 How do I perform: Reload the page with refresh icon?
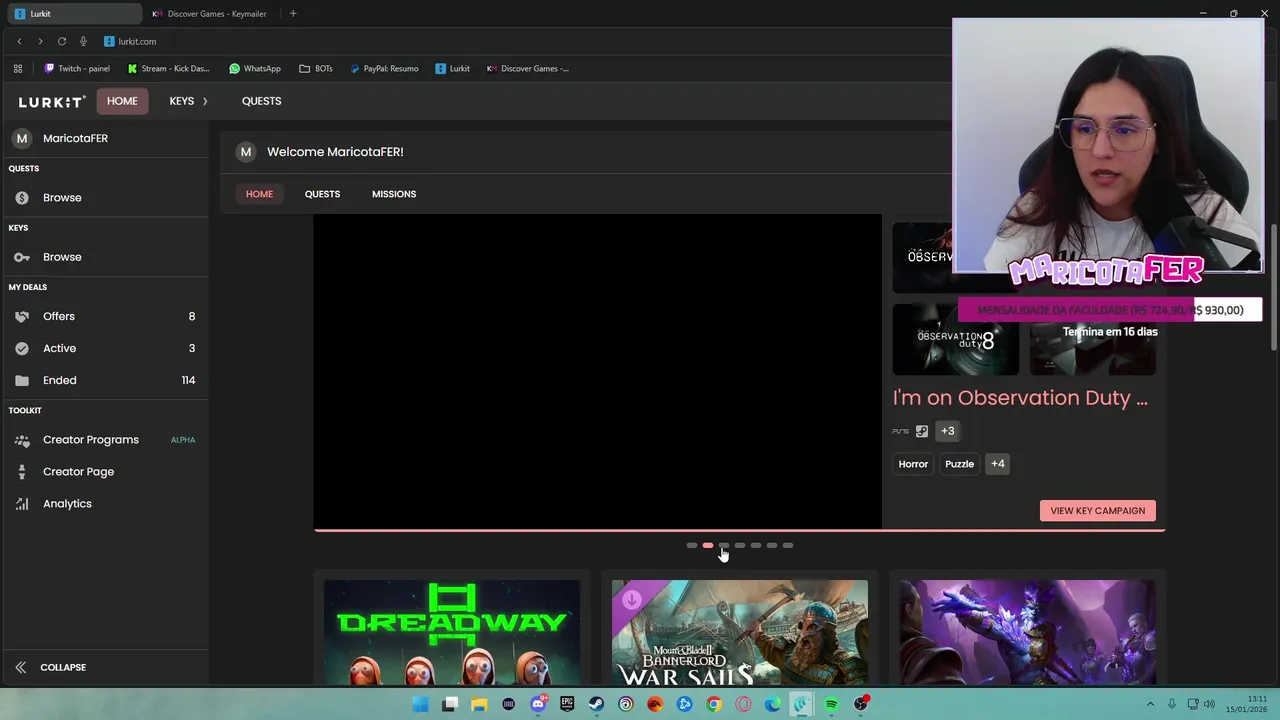(62, 41)
